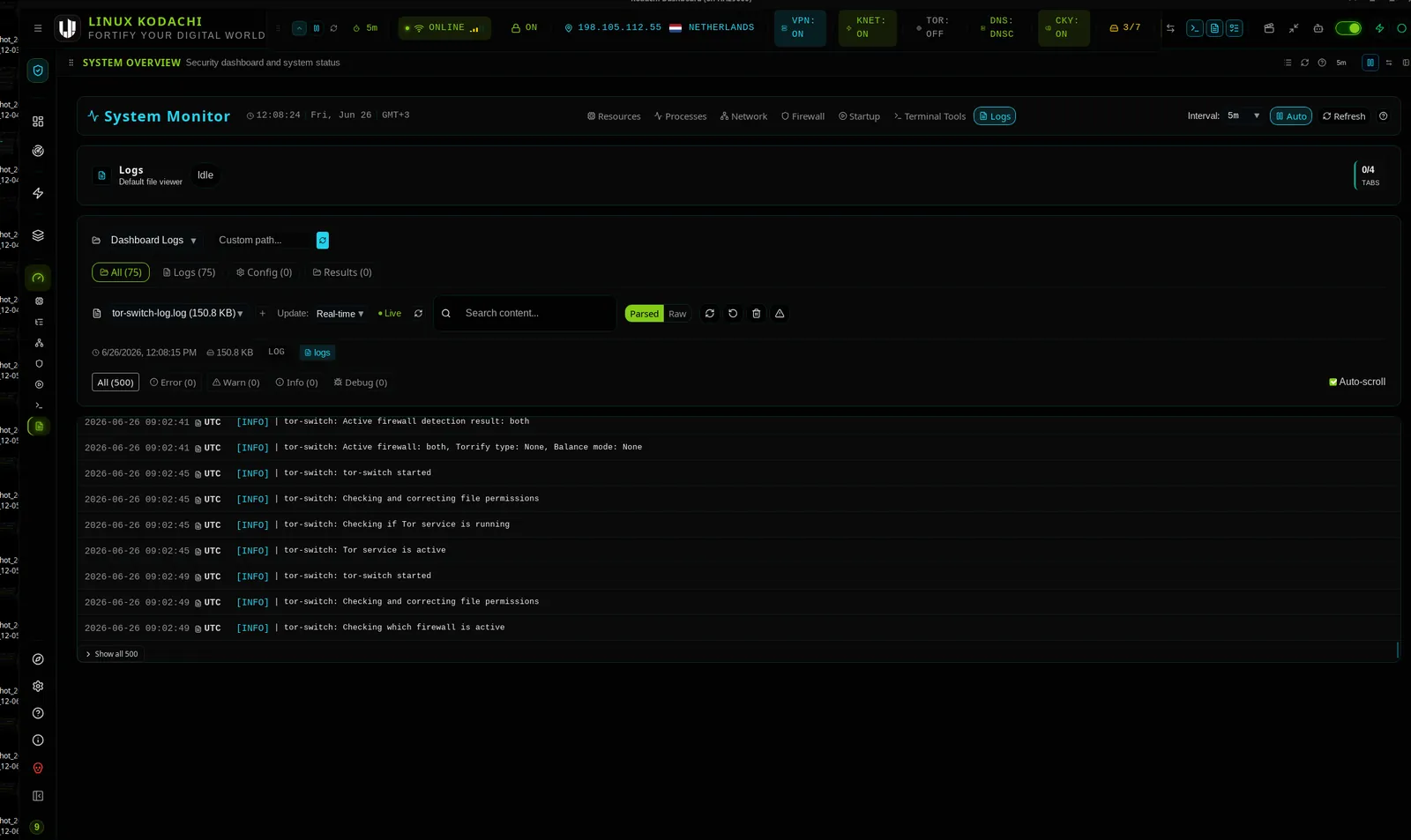Delete log with the trash icon

pyautogui.click(x=757, y=314)
